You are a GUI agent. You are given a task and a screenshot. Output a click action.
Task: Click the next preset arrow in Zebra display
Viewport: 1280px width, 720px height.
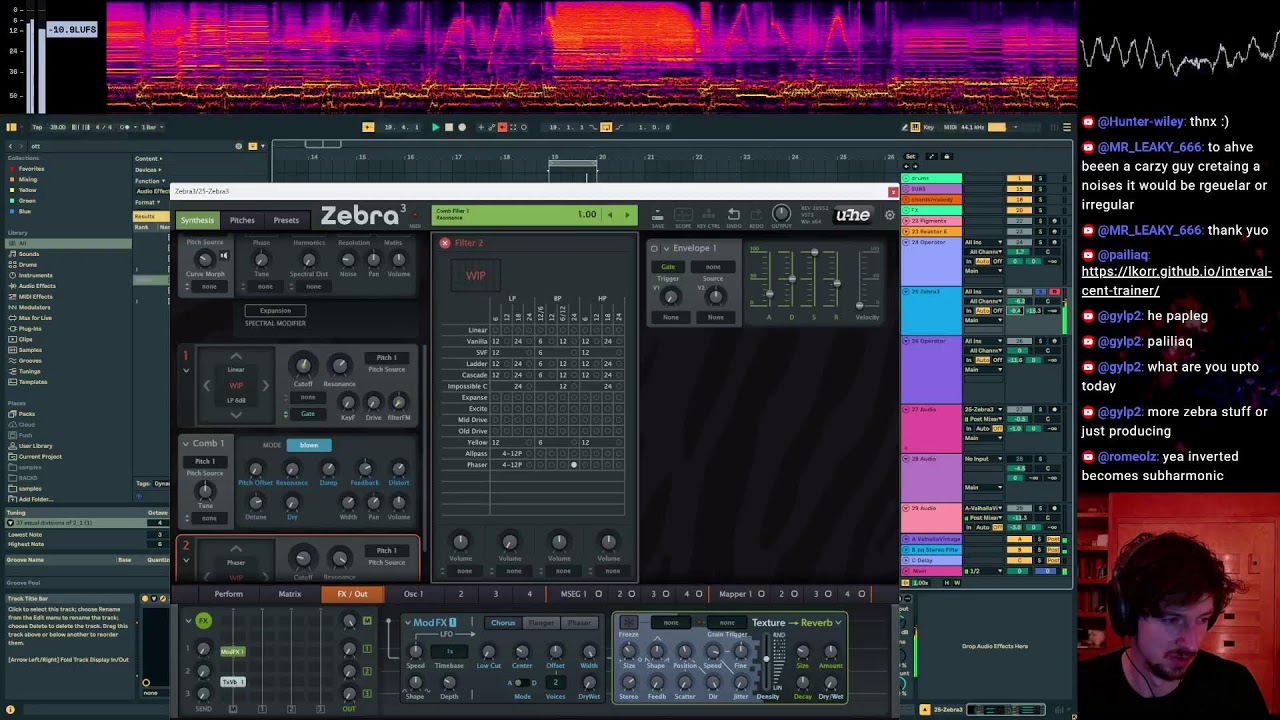pyautogui.click(x=627, y=215)
